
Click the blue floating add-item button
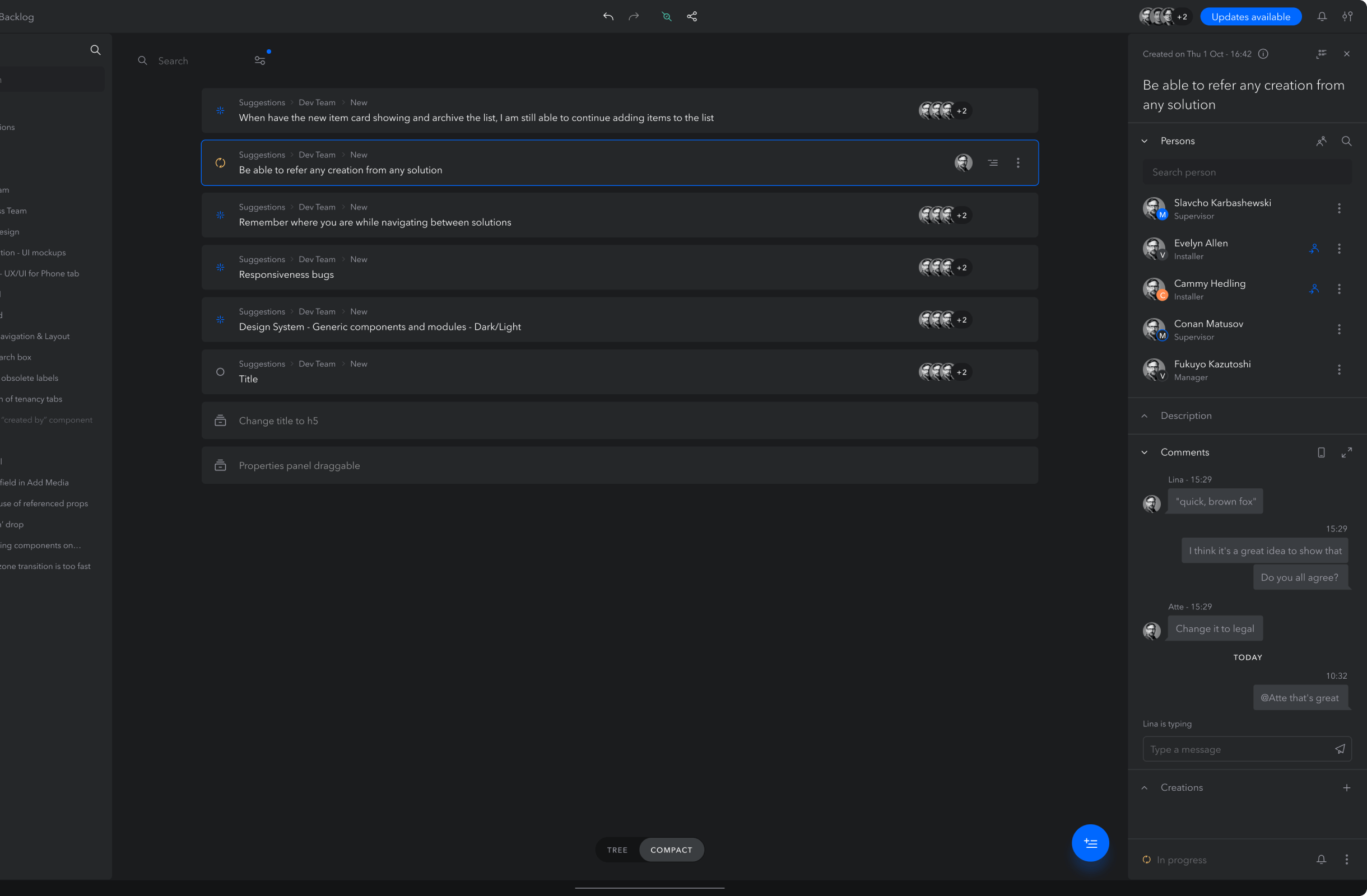[1090, 843]
